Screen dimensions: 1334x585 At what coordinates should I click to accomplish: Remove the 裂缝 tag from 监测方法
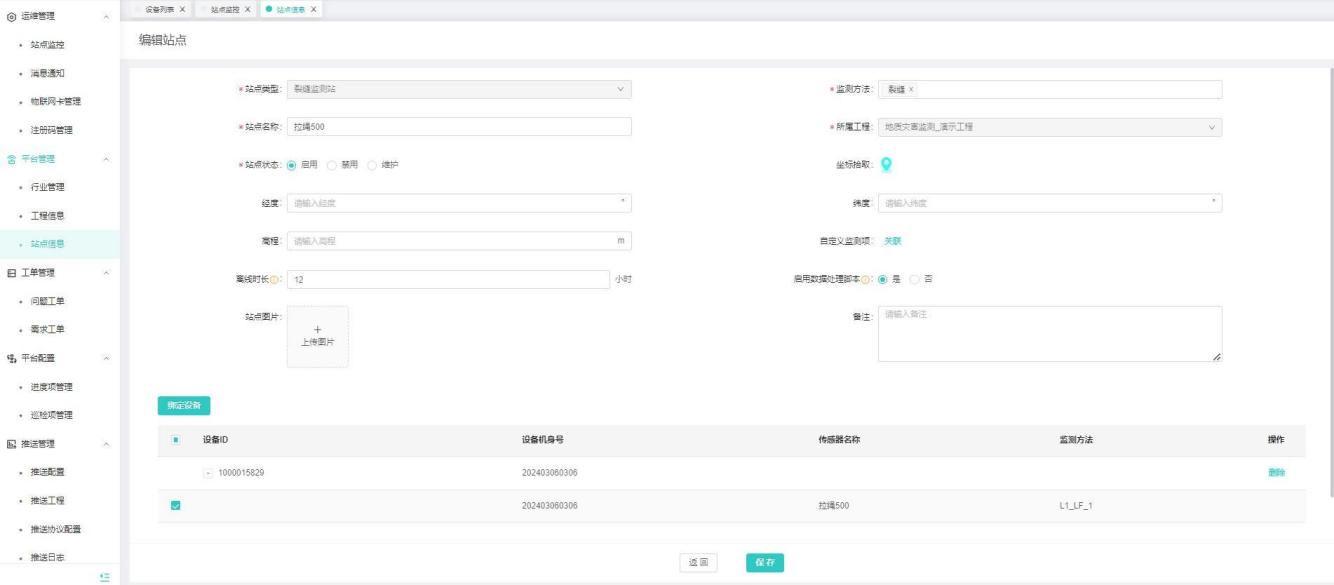point(911,90)
